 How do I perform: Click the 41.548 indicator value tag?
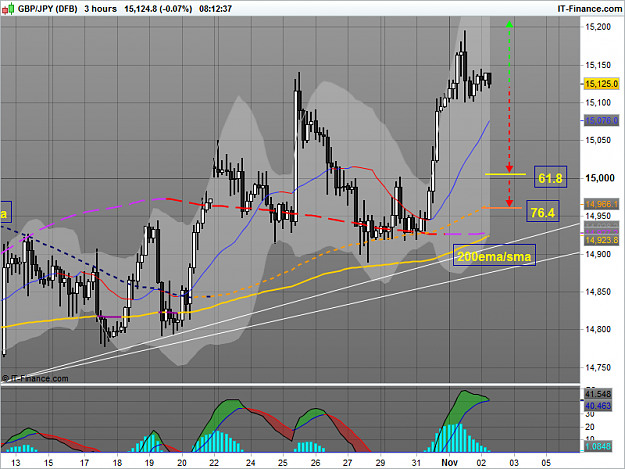[x=598, y=394]
